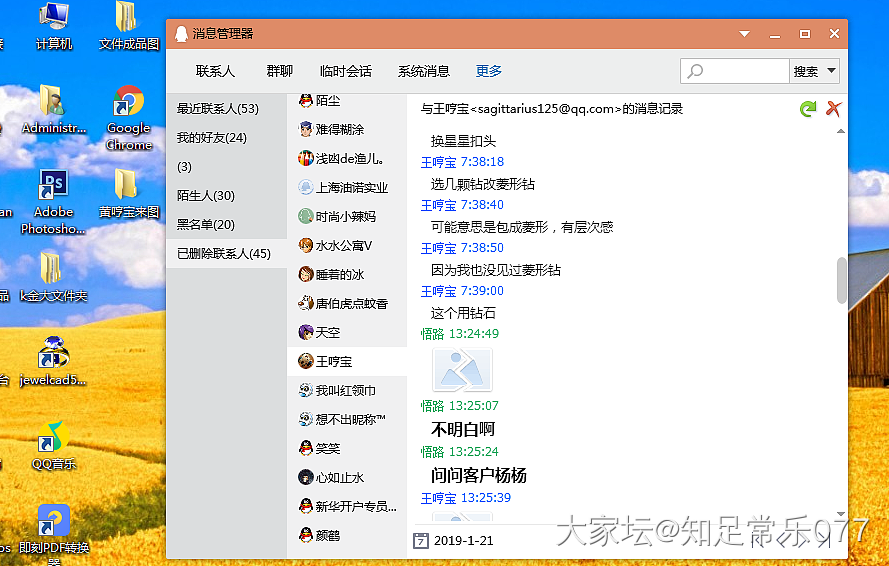Select the 黑名单(20) group
Viewport: 889px width, 566px height.
pos(206,225)
